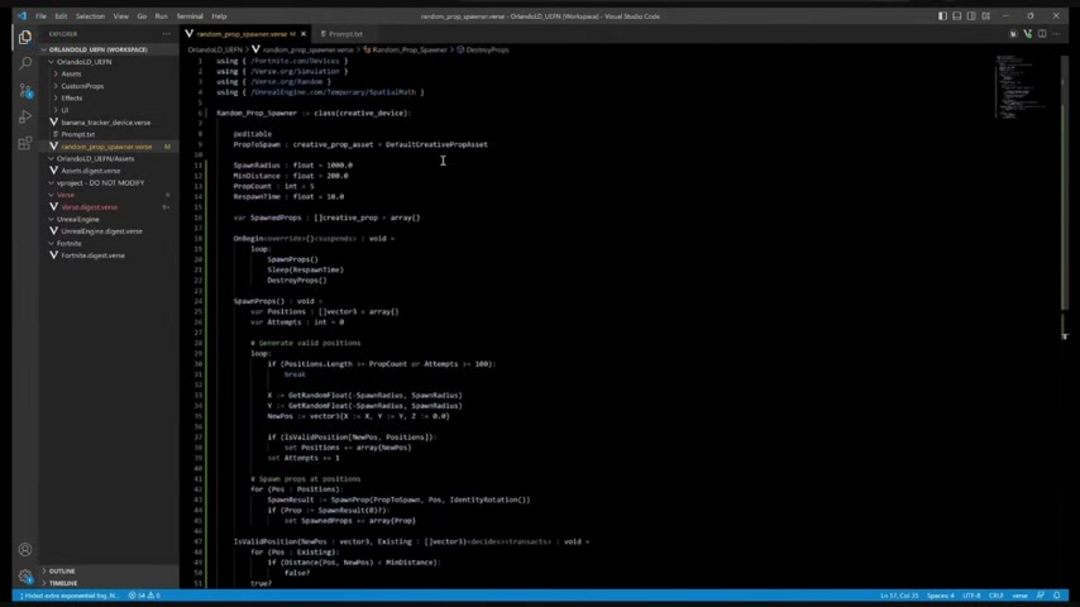
Task: Open the Manage gear settings icon
Action: (25, 576)
